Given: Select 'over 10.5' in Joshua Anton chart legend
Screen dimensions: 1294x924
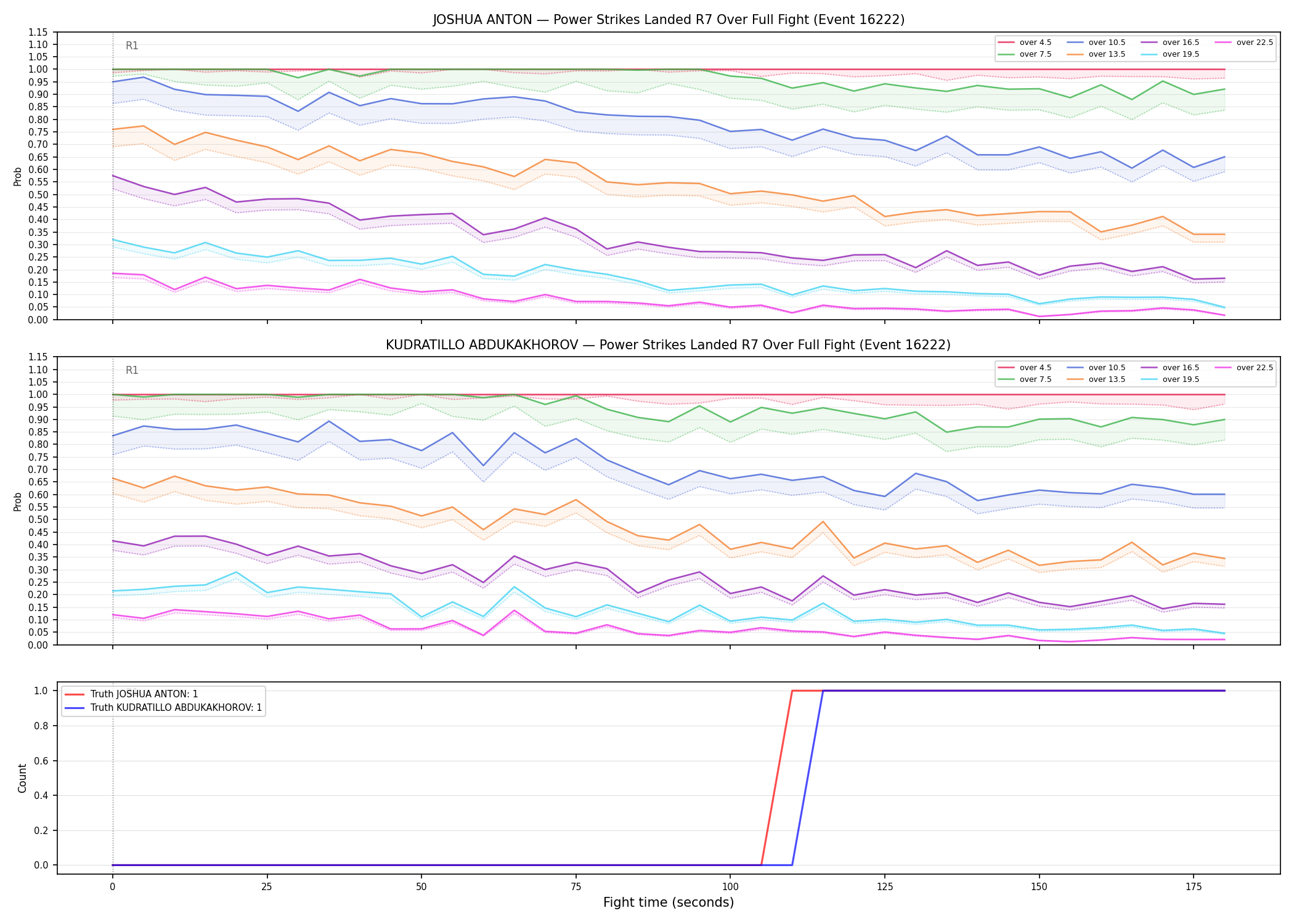Looking at the screenshot, I should click(1096, 43).
